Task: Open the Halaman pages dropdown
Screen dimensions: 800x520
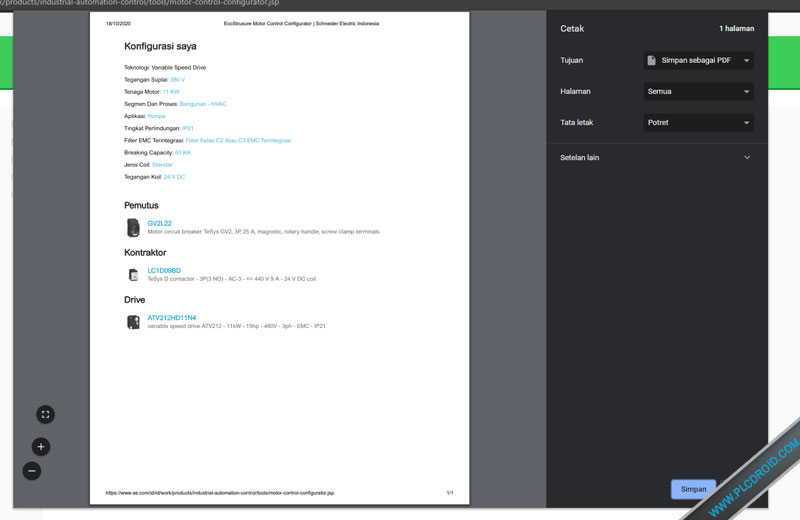Action: [x=698, y=91]
